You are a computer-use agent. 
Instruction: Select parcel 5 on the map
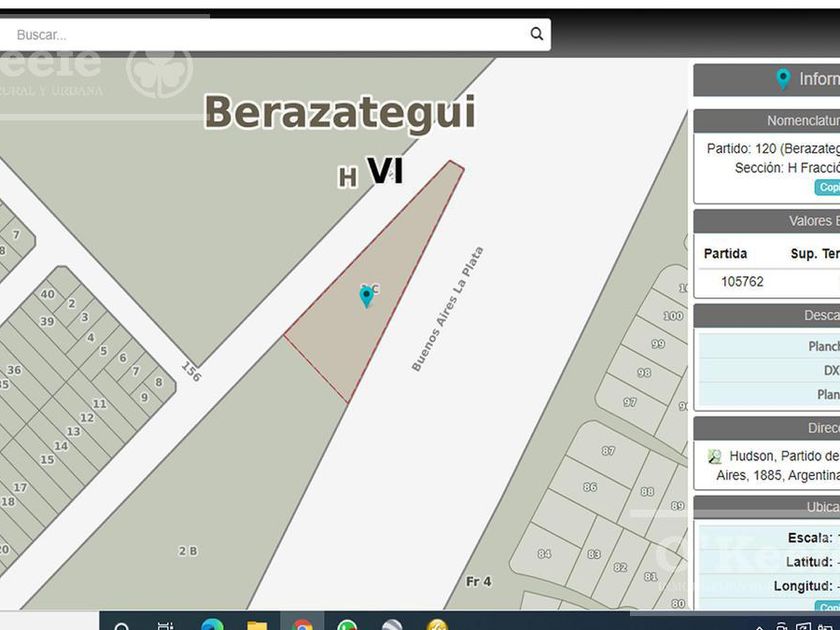[x=103, y=351]
